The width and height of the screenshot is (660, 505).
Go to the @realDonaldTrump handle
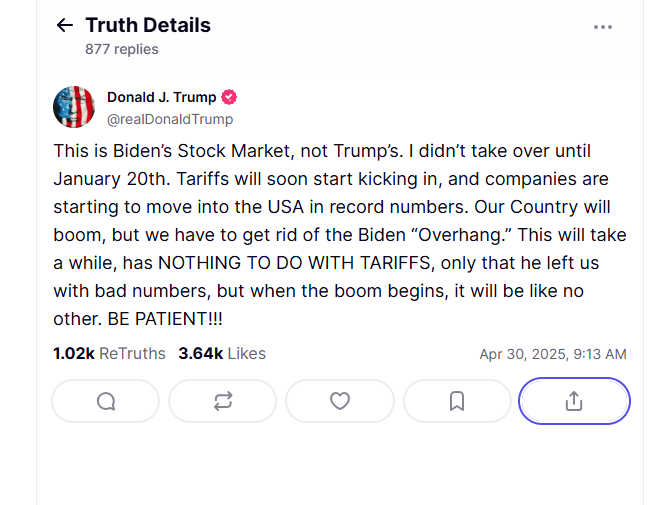tap(170, 119)
